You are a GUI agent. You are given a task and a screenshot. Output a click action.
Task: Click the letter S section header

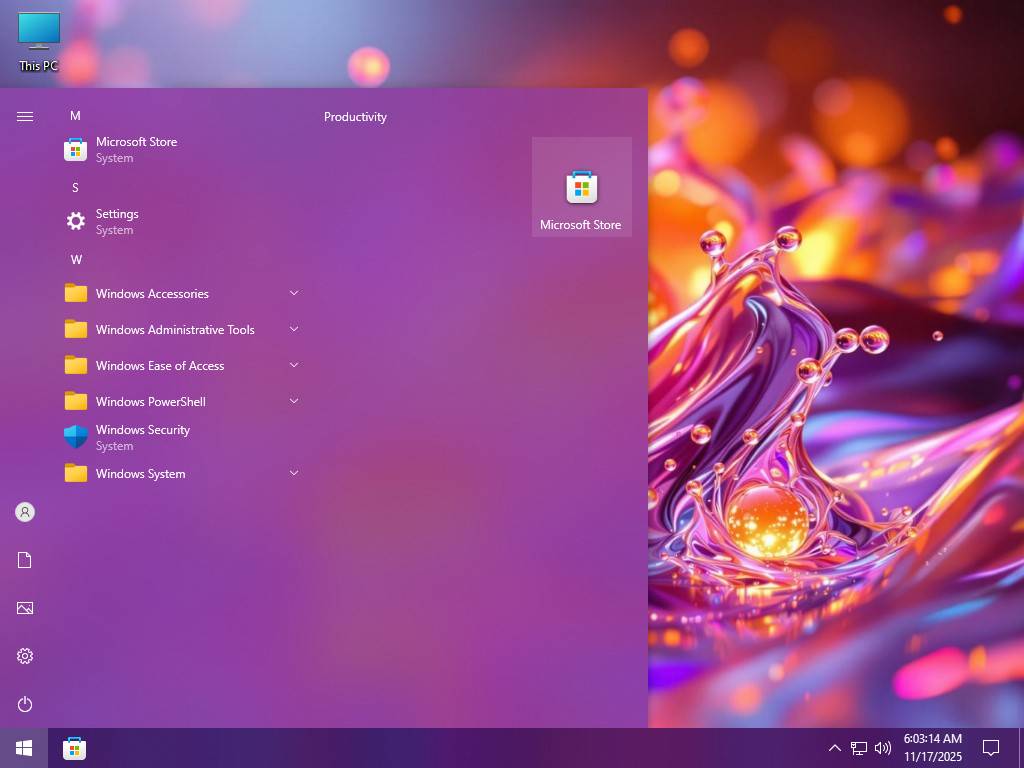point(75,187)
